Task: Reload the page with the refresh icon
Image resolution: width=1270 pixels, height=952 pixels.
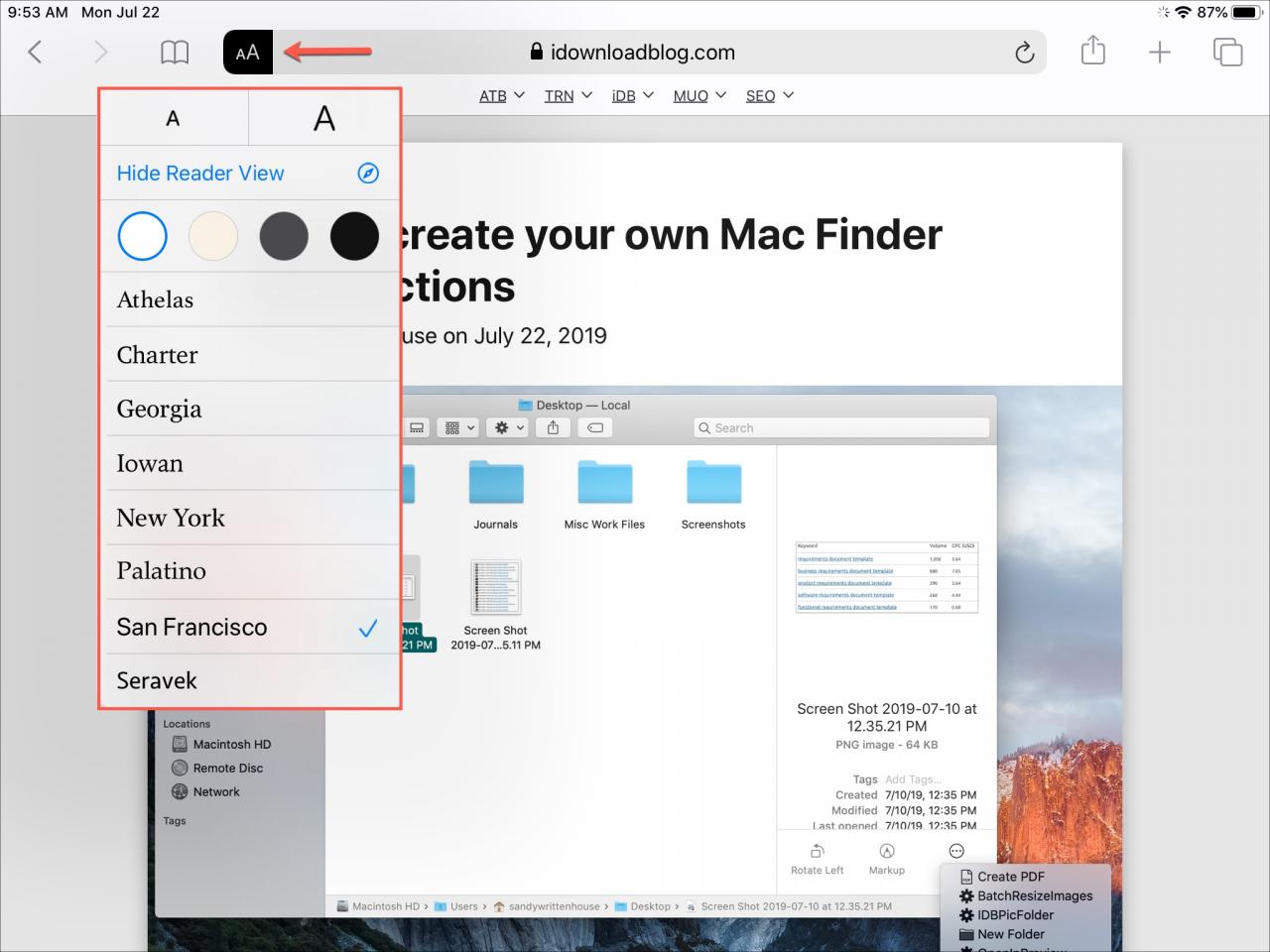Action: (x=1025, y=53)
